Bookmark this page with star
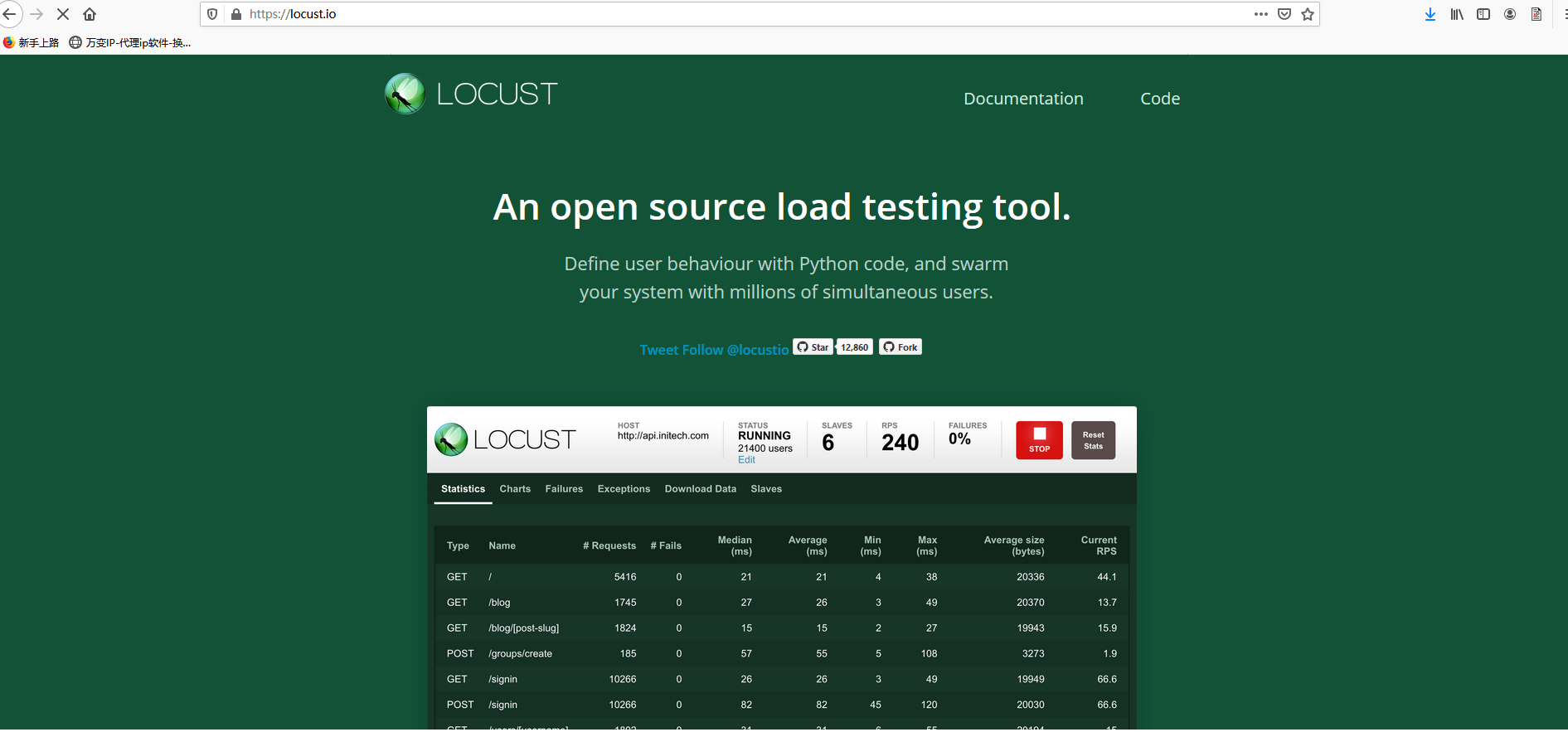Screen dimensions: 1568x732 (1308, 14)
